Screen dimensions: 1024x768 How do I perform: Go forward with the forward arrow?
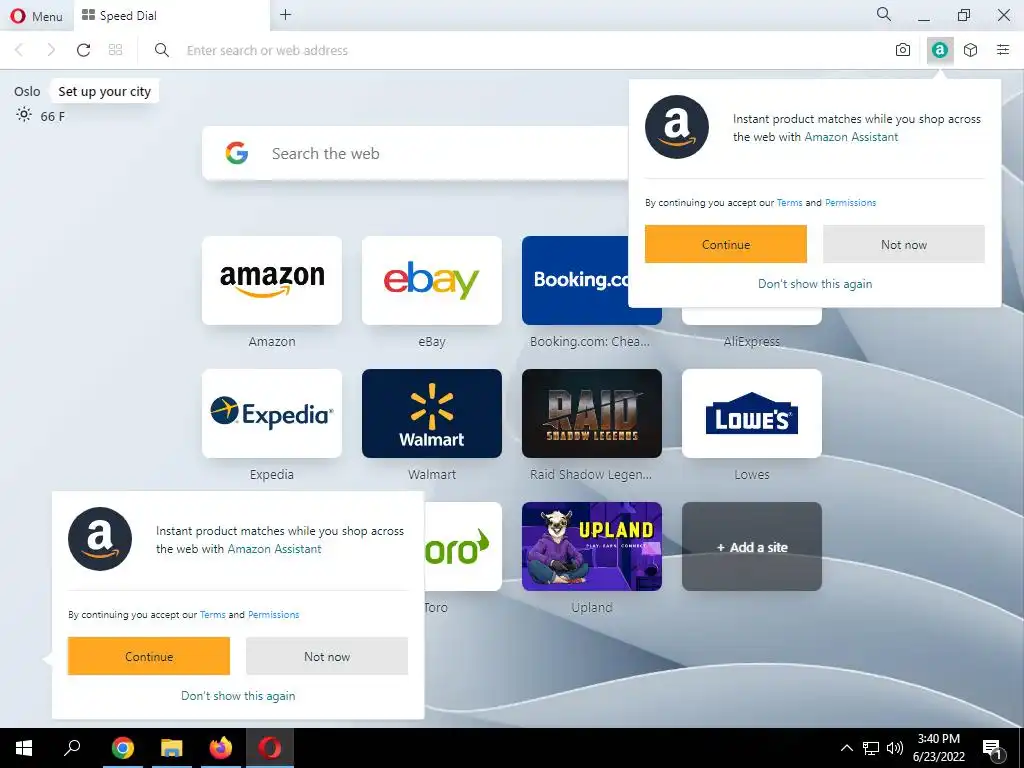pos(51,50)
